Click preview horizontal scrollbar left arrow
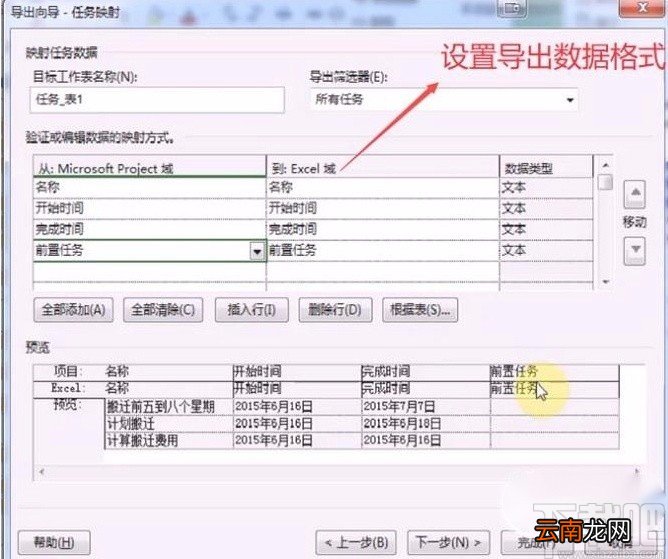 pyautogui.click(x=42, y=471)
